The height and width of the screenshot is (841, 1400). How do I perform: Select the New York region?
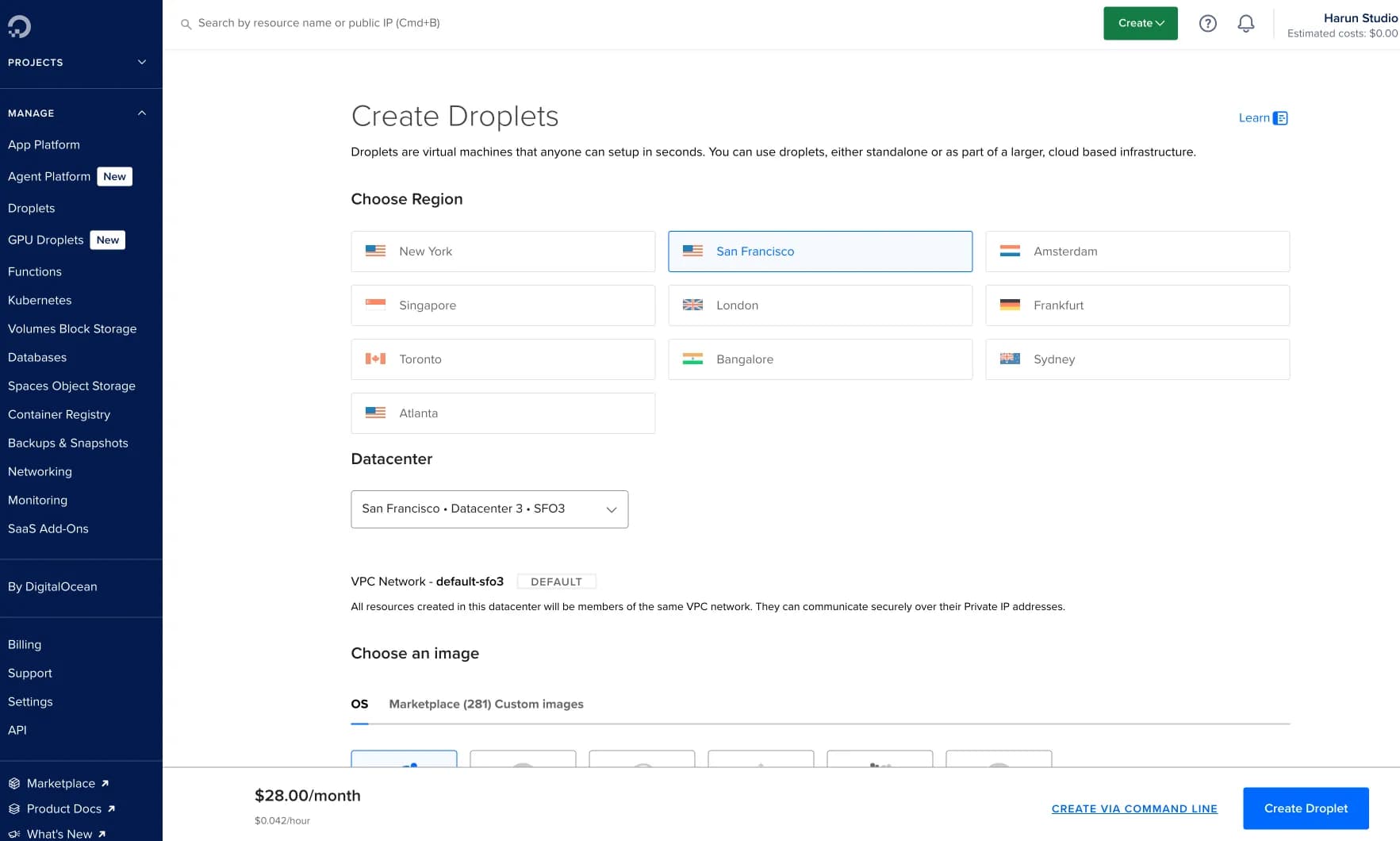pyautogui.click(x=503, y=252)
